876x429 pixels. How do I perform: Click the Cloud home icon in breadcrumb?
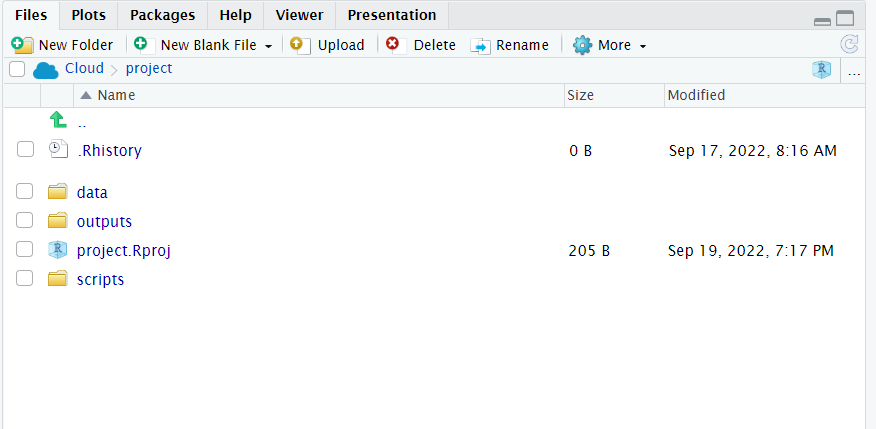[46, 69]
